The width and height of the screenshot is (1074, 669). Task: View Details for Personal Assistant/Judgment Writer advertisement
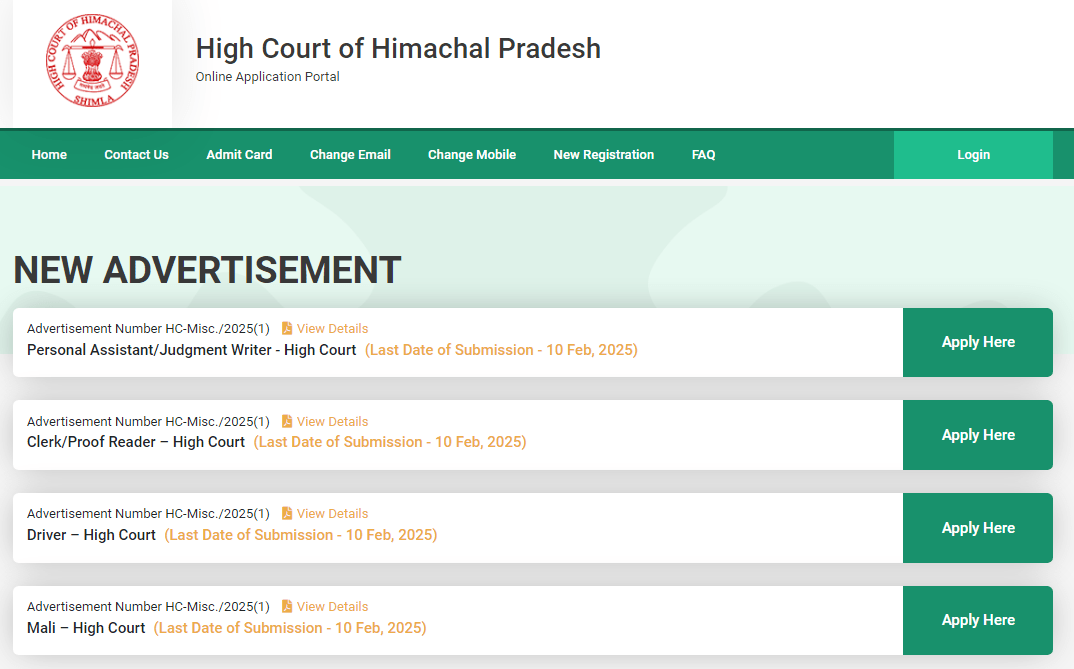[x=332, y=329]
